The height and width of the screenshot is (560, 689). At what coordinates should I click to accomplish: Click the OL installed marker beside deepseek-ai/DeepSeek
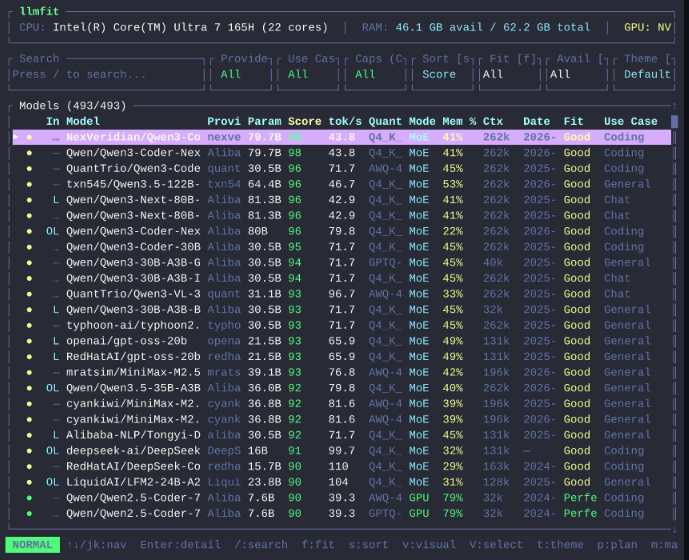point(53,451)
